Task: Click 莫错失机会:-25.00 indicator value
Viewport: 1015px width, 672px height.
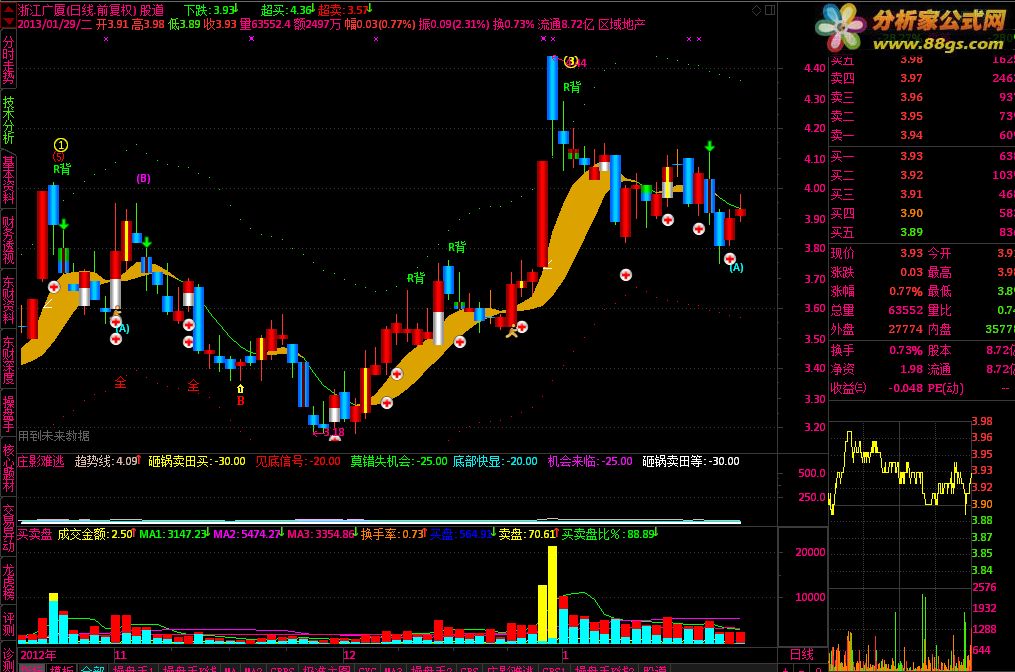Action: pyautogui.click(x=399, y=461)
